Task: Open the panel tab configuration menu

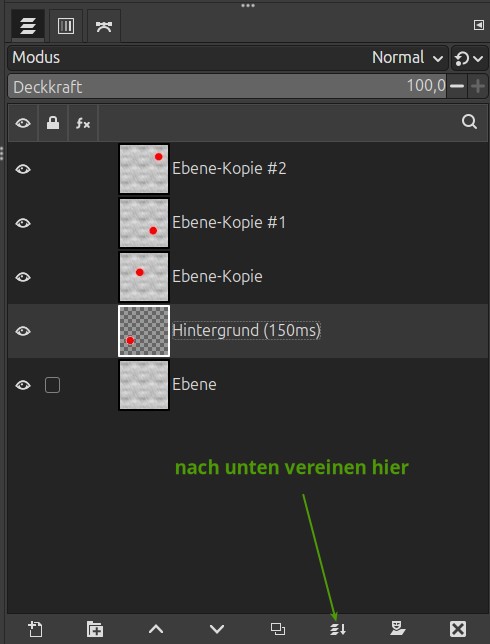Action: (x=478, y=25)
